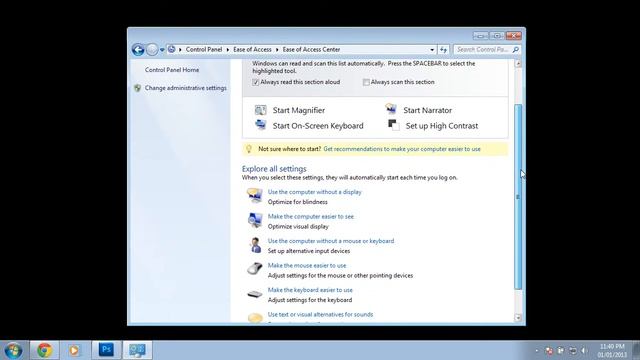The image size is (640, 360).
Task: Click the network icon in system tray
Action: [573, 351]
